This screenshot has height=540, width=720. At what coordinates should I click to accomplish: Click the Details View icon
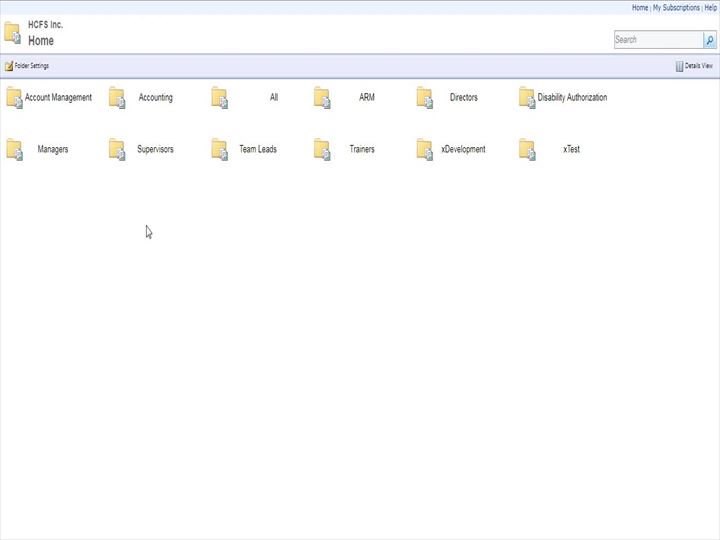[679, 66]
